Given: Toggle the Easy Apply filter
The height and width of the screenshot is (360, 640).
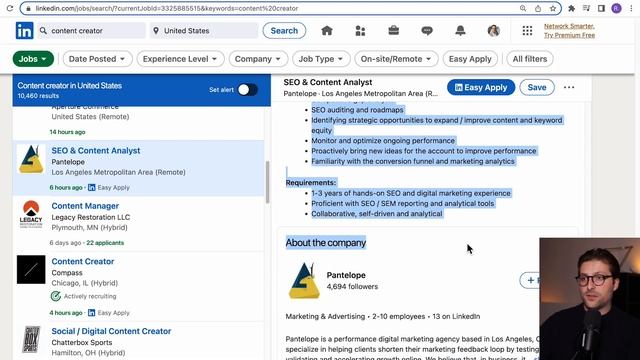Looking at the screenshot, I should [x=470, y=59].
